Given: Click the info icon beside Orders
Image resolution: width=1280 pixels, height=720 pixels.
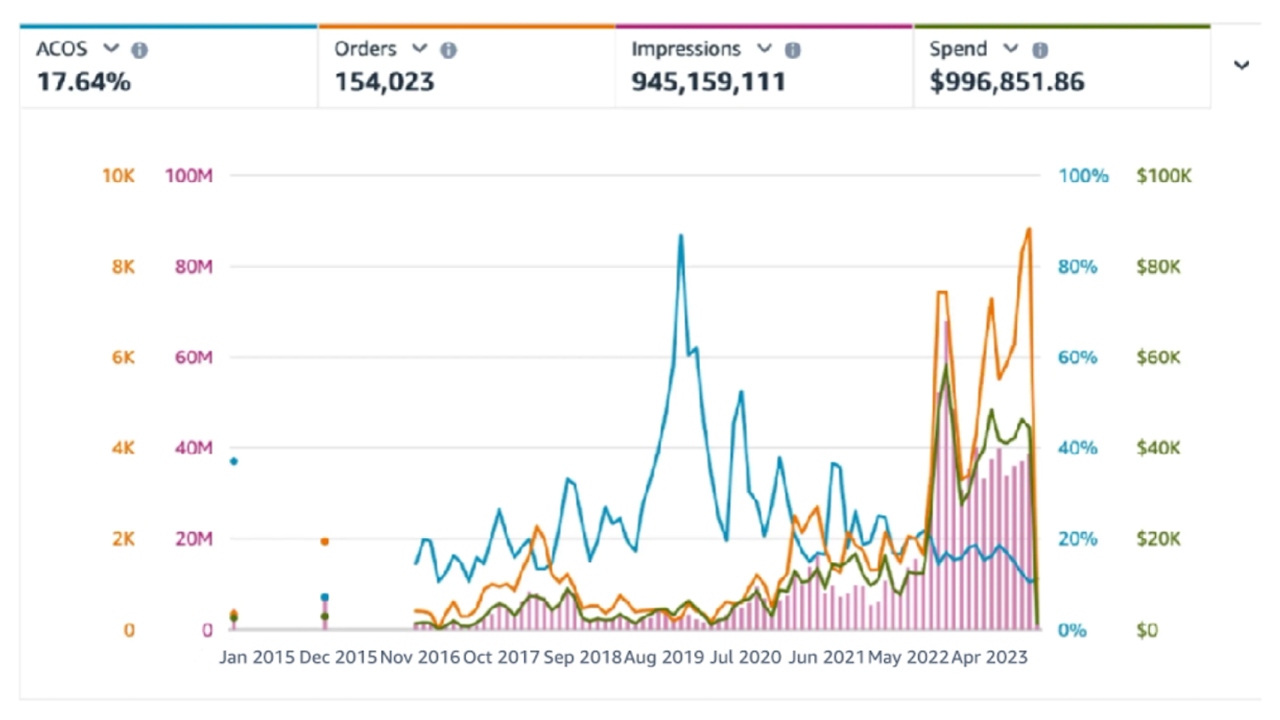Looking at the screenshot, I should click(x=449, y=48).
